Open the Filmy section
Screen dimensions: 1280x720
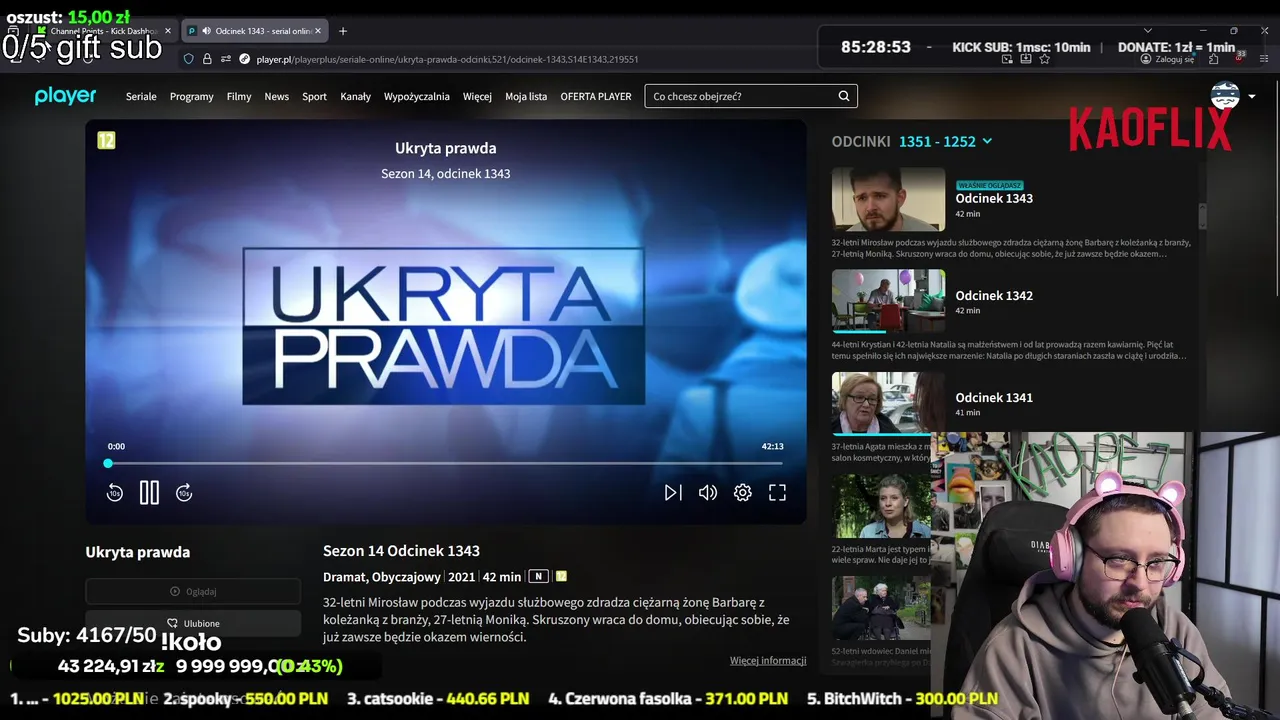click(239, 96)
